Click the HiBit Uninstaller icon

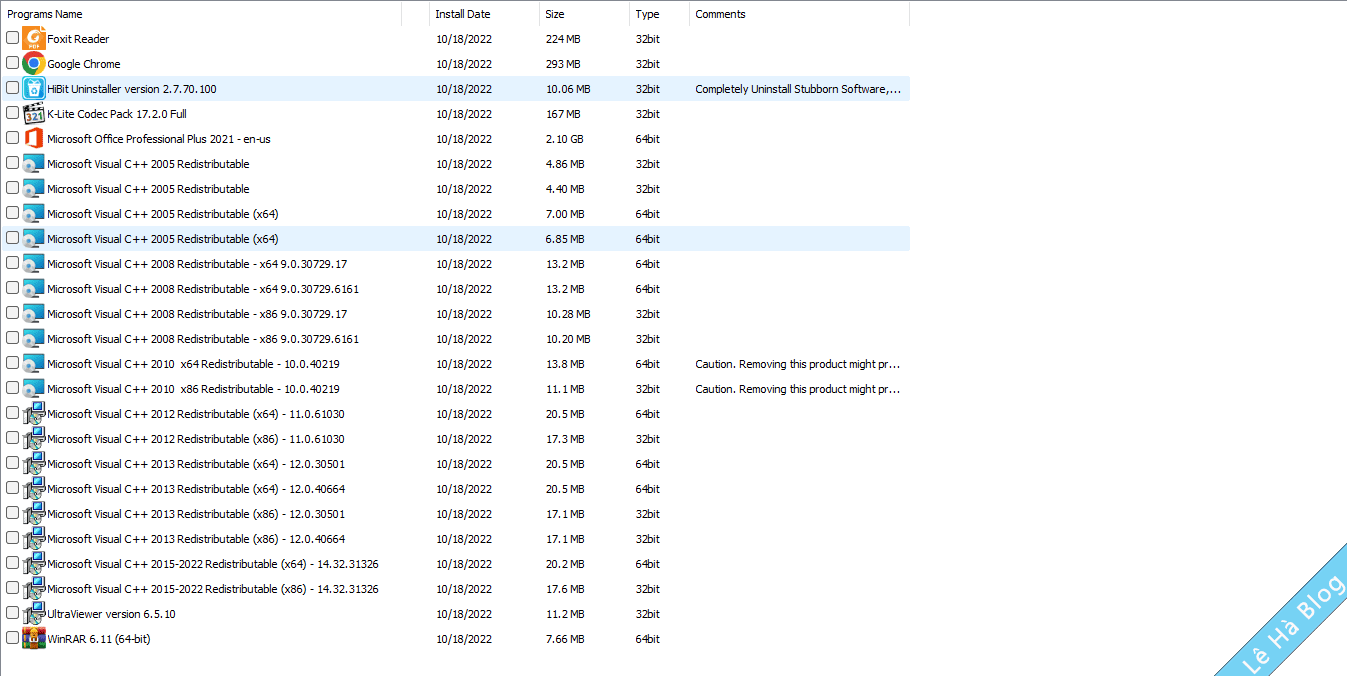33,89
